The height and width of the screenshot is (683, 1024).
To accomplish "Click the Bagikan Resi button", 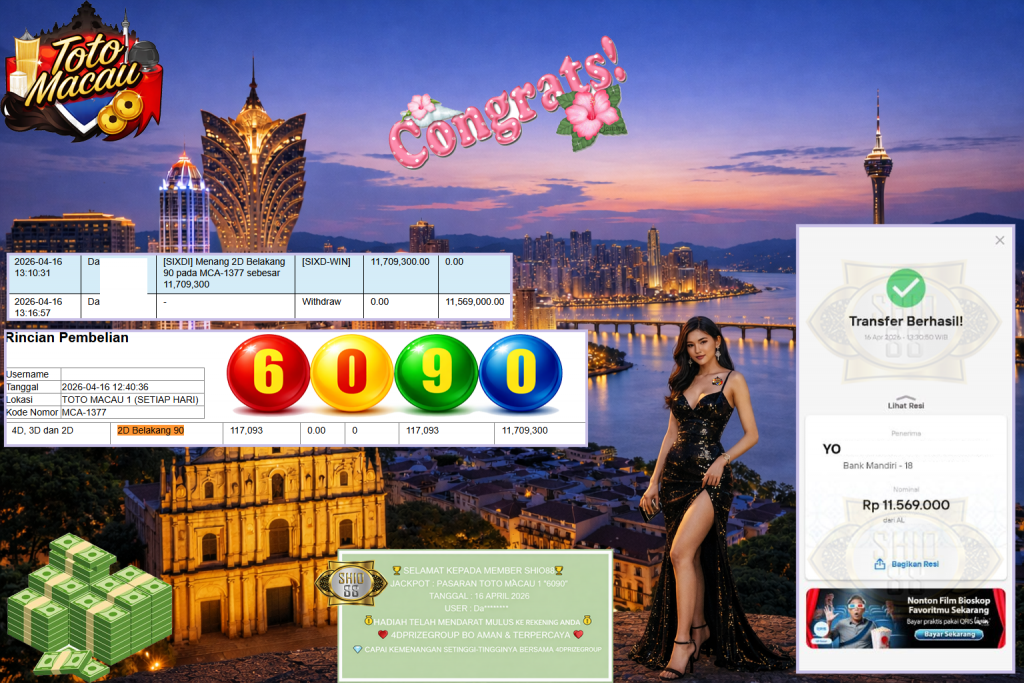I will pyautogui.click(x=915, y=563).
